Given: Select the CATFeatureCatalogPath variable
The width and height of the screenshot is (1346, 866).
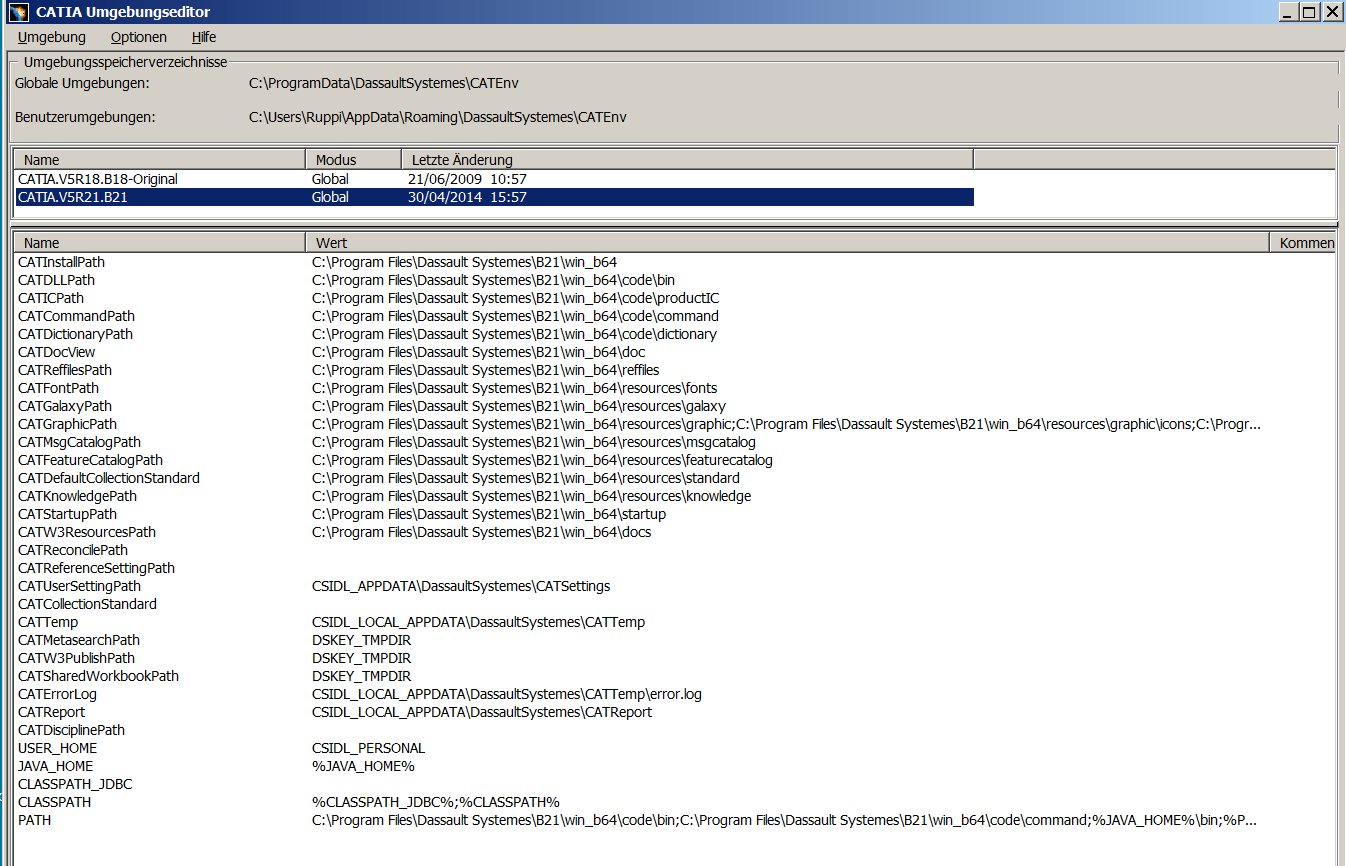Looking at the screenshot, I should click(90, 460).
